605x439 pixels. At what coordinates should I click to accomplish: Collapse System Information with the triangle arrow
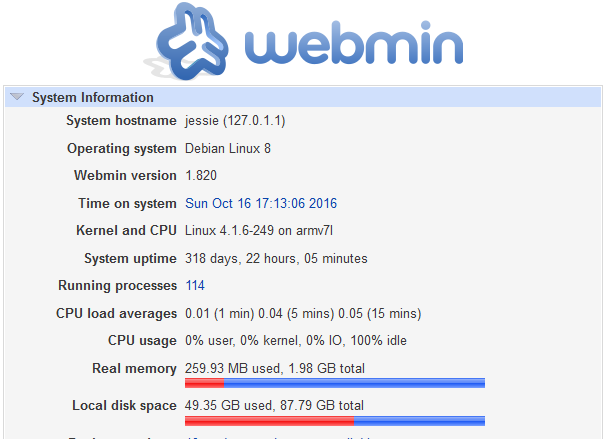pos(17,96)
